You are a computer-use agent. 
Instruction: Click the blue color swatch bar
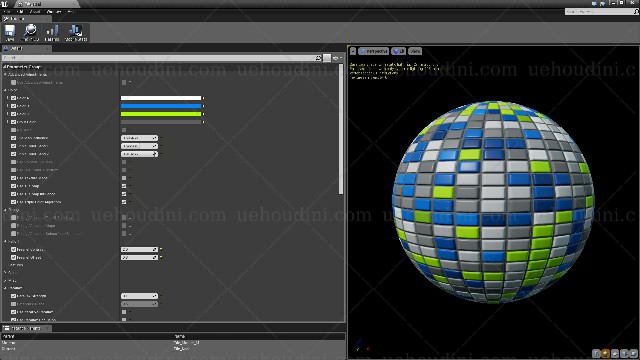pos(161,106)
